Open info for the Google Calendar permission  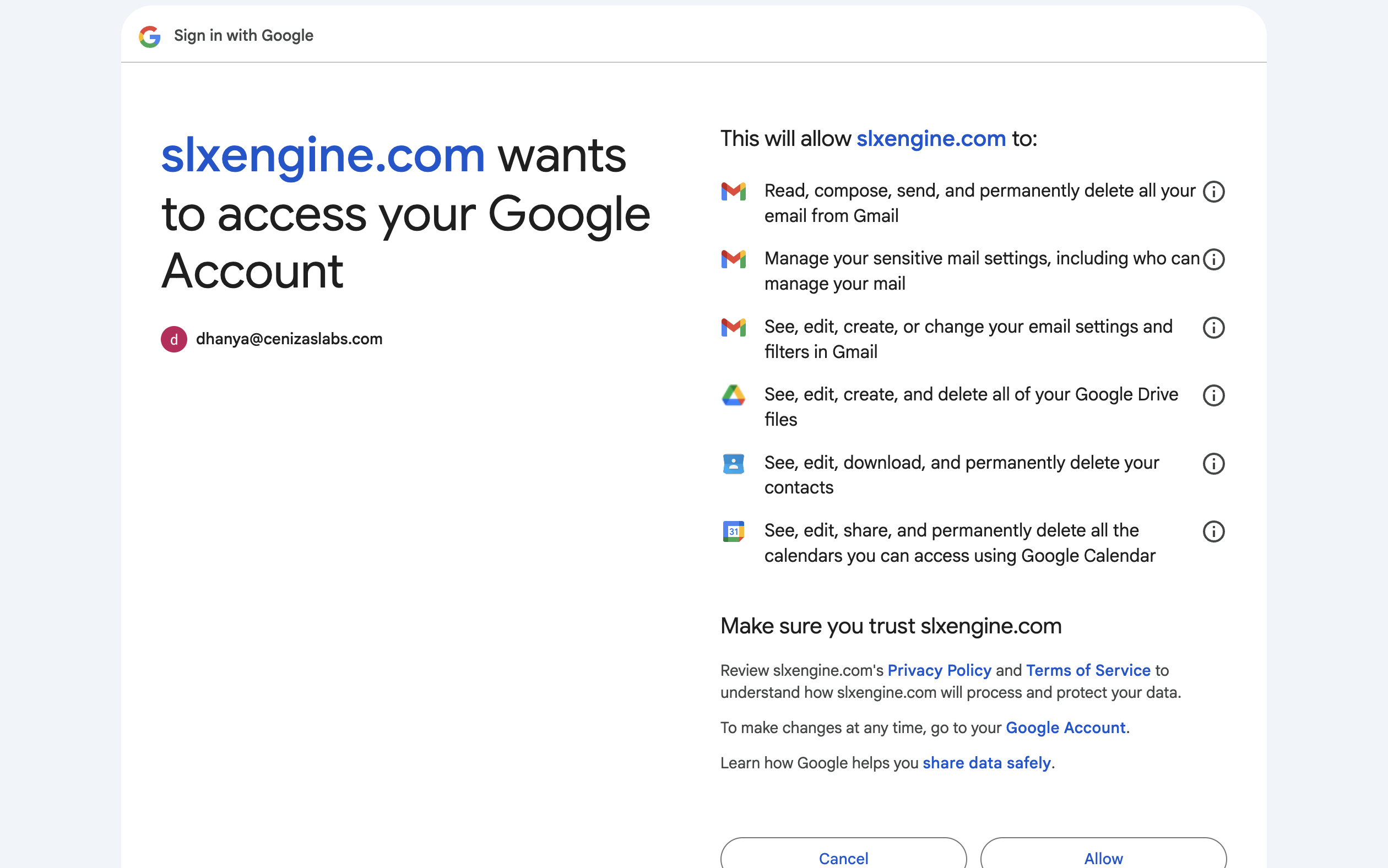tap(1213, 531)
